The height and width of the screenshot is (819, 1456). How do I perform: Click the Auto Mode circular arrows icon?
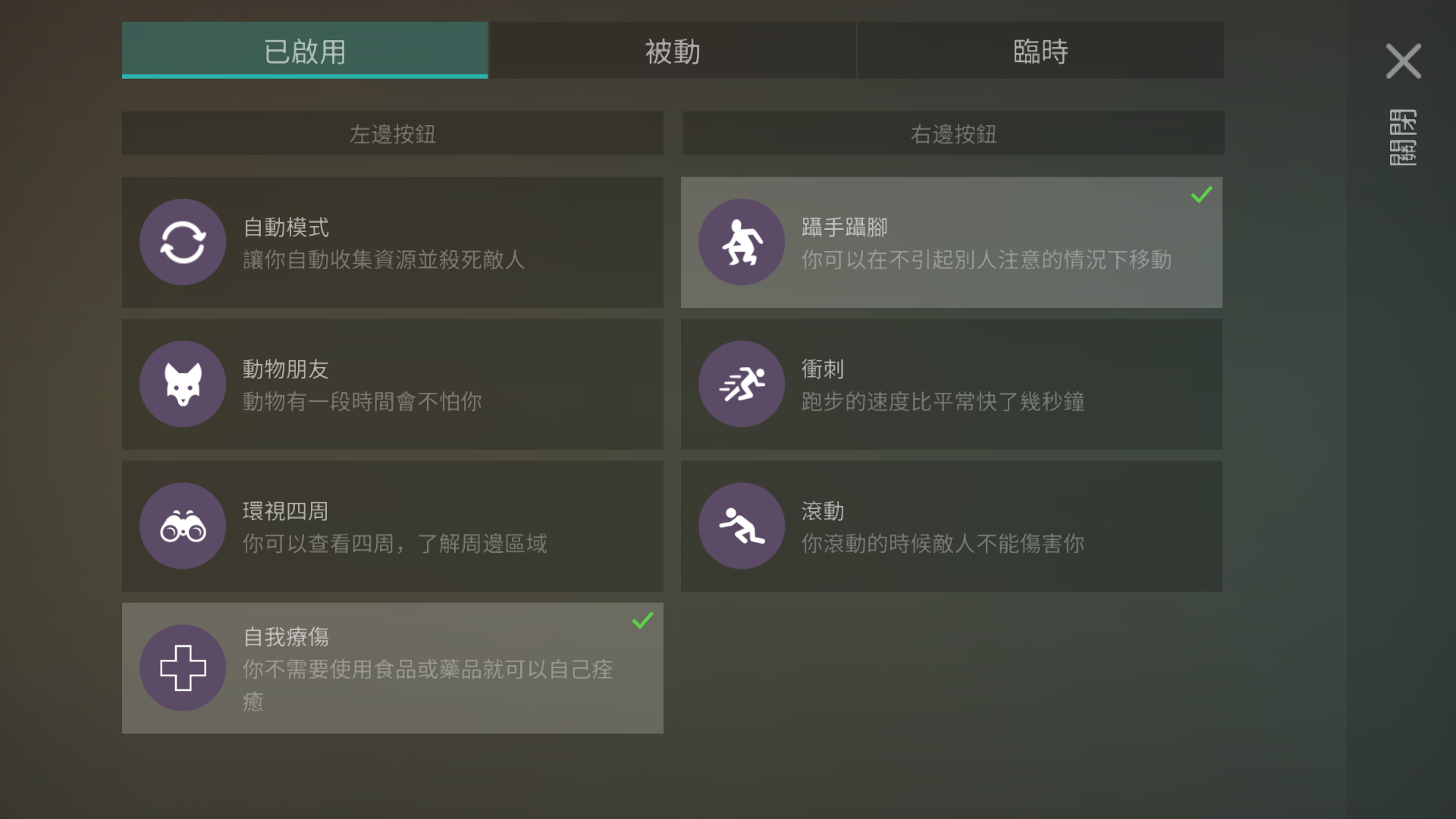tap(183, 242)
